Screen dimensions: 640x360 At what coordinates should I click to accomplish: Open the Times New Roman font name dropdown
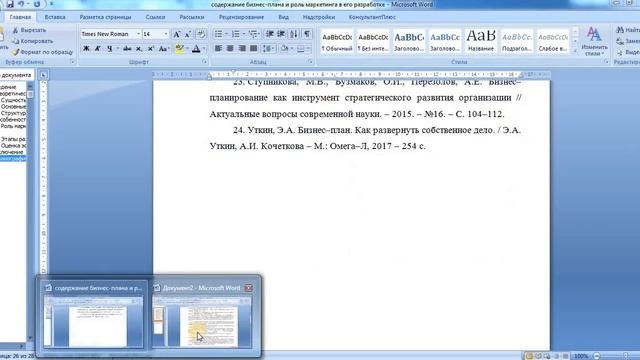[x=138, y=34]
